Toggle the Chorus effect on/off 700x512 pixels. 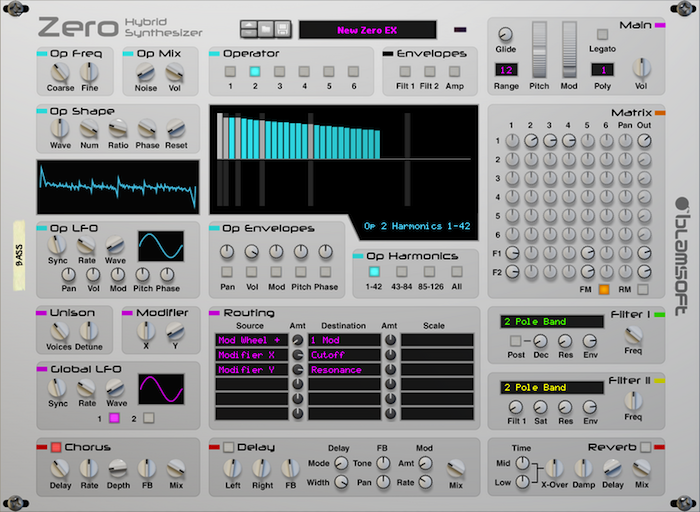[56, 447]
